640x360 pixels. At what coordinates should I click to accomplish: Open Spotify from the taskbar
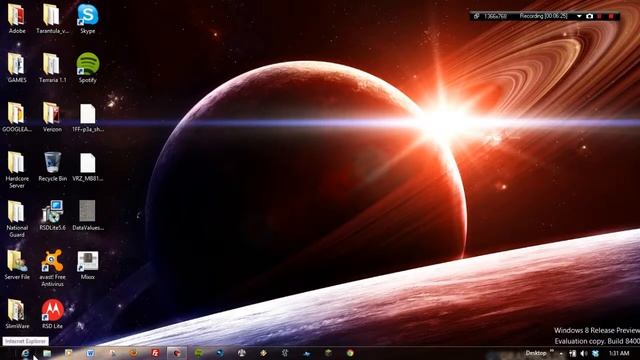pyautogui.click(x=198, y=353)
